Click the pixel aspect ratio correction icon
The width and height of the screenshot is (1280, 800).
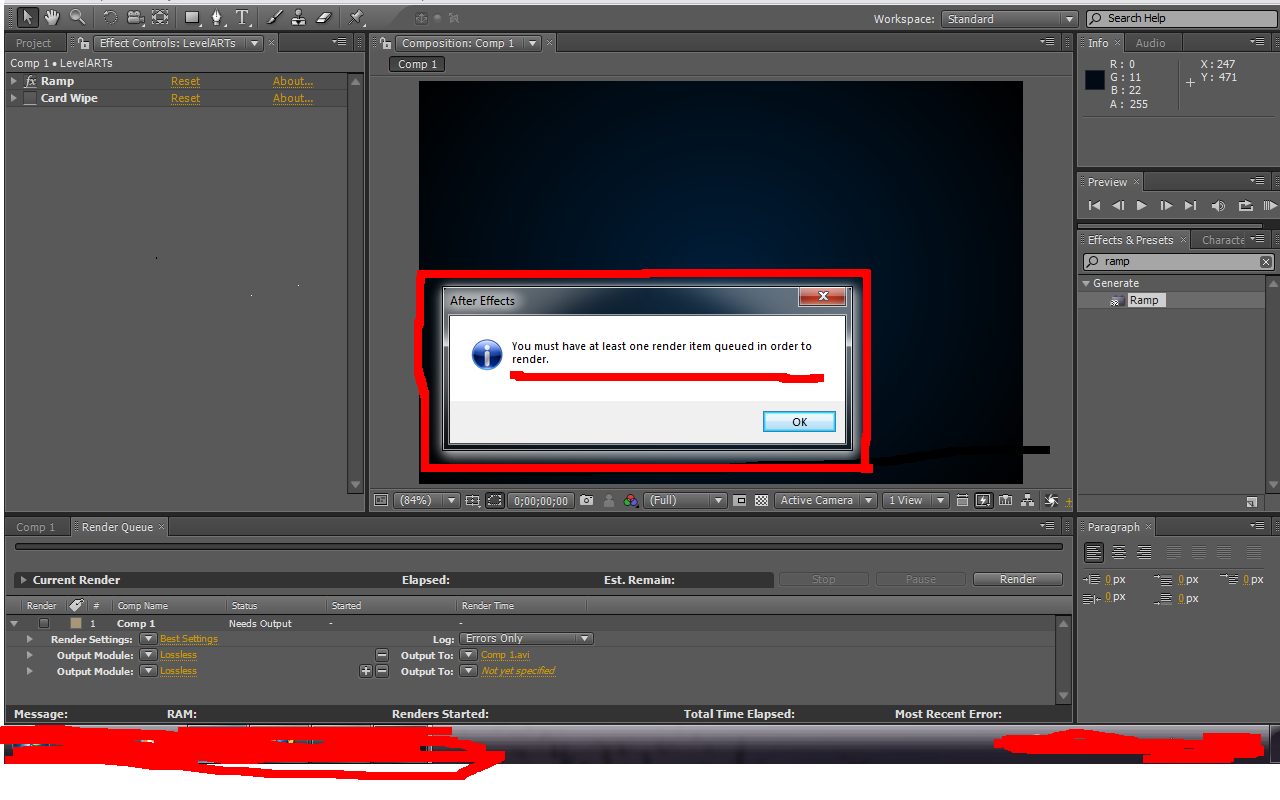(962, 501)
